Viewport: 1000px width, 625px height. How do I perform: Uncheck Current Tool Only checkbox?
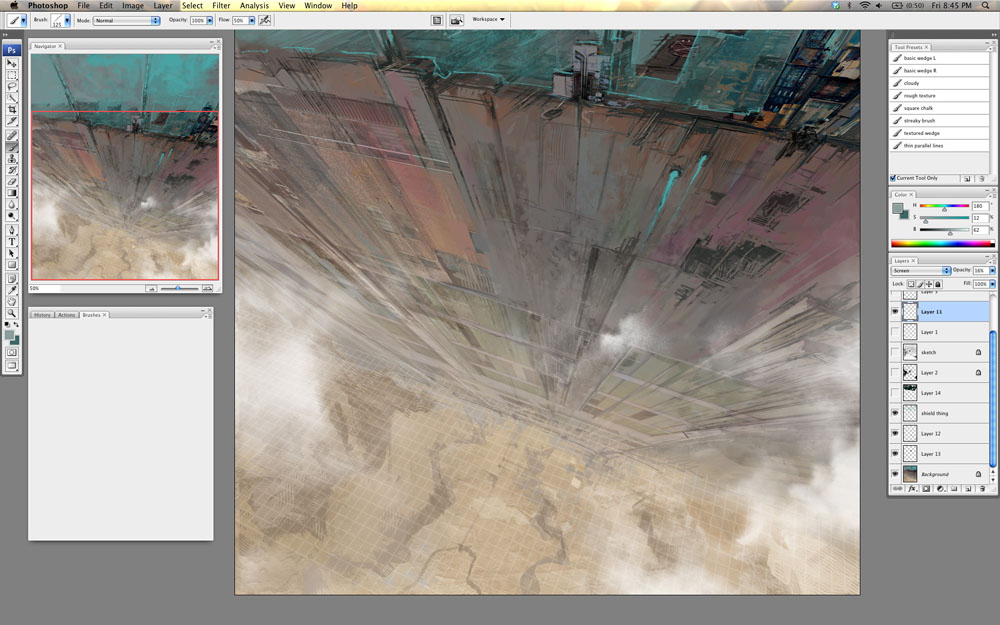tap(893, 178)
